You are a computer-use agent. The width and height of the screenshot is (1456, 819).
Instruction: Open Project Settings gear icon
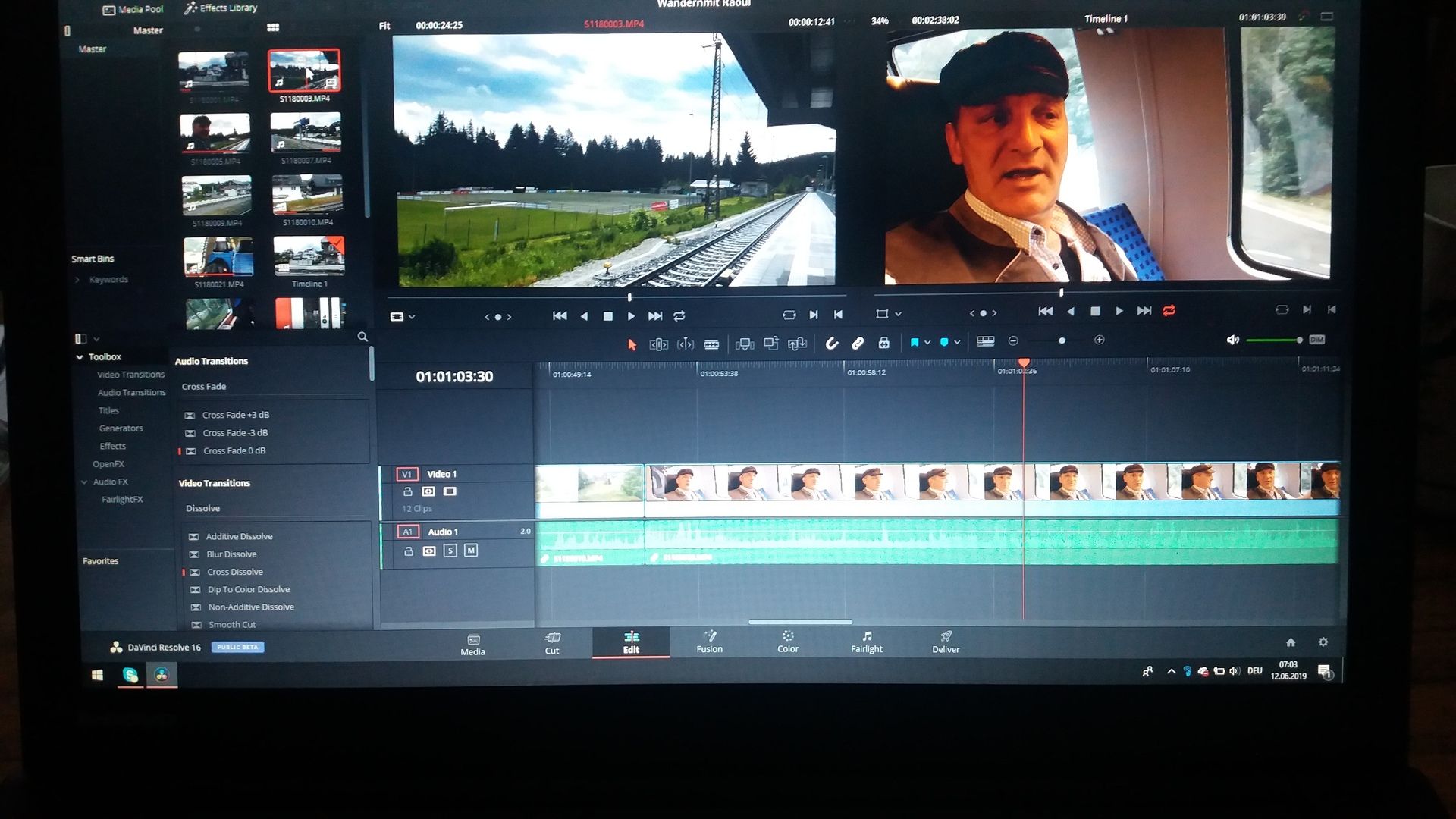coord(1323,642)
